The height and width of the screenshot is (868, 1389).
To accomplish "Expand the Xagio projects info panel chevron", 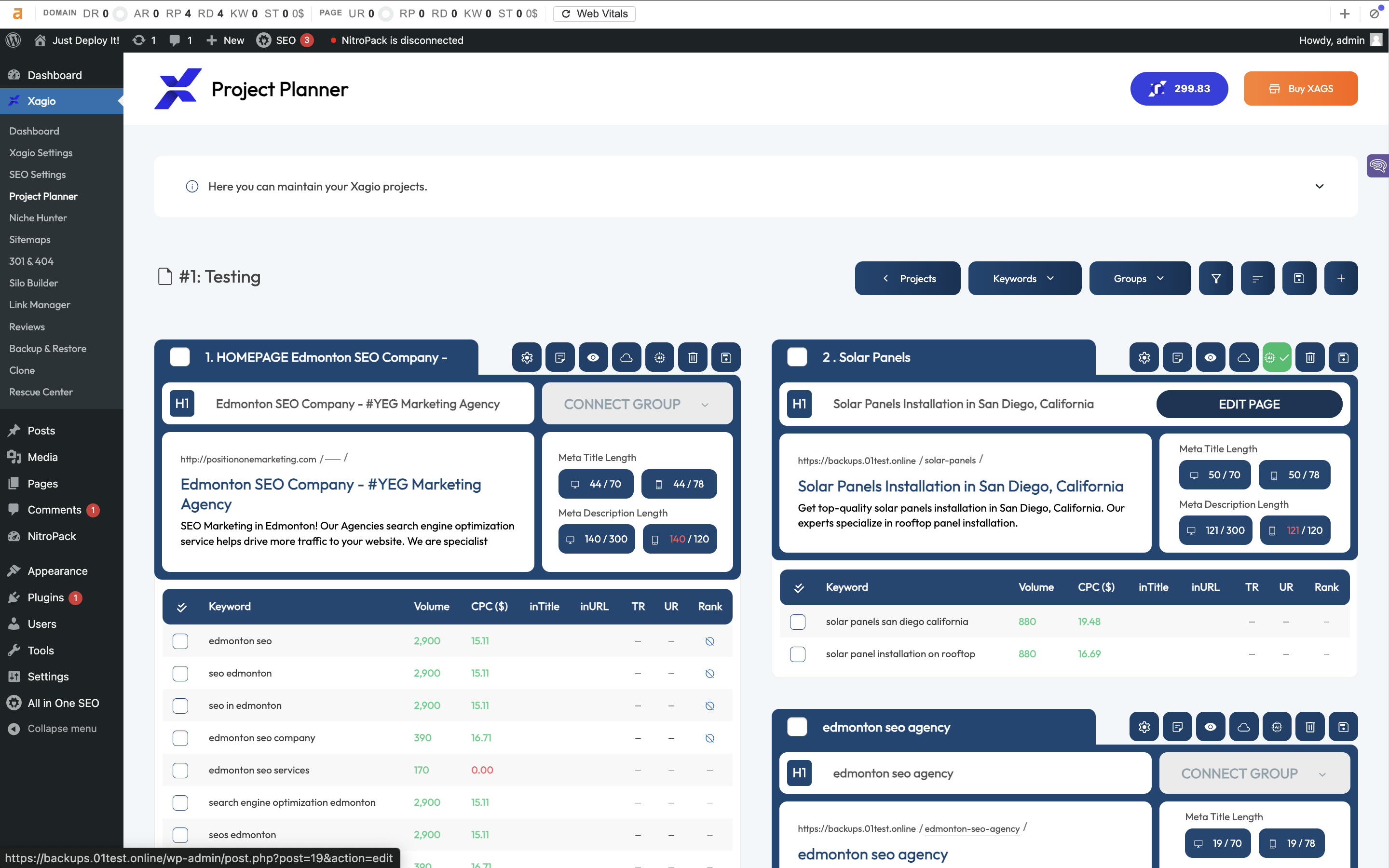I will click(x=1319, y=187).
